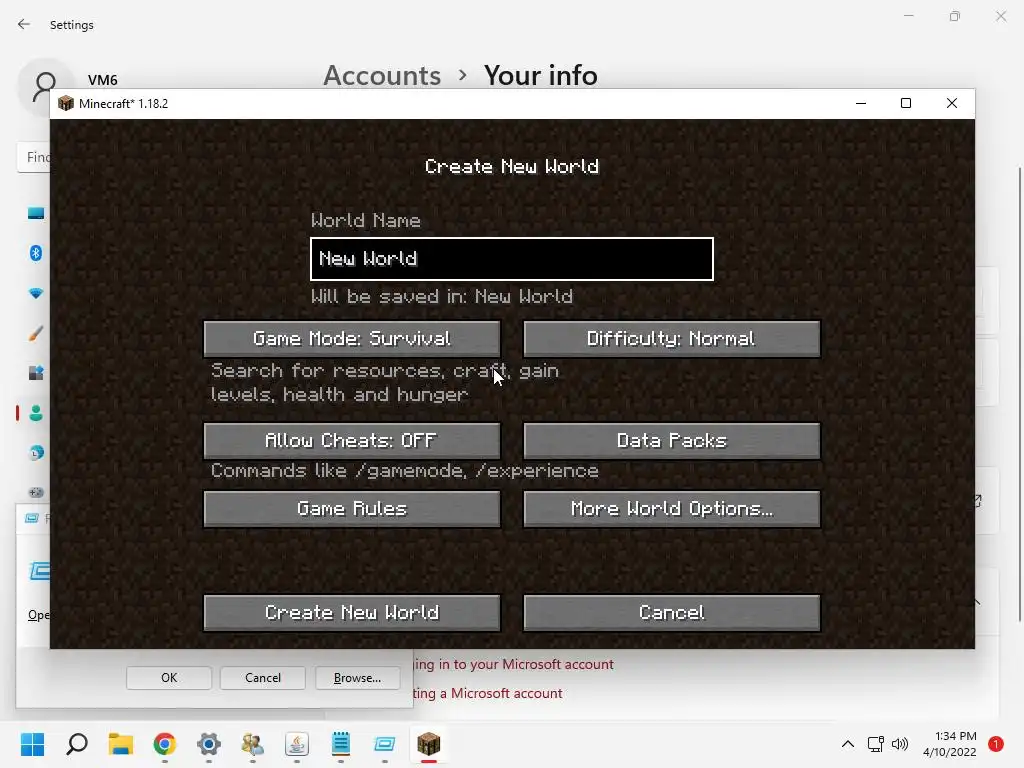1024x768 pixels.
Task: Select Time & language icon in Settings
Action: (x=36, y=453)
